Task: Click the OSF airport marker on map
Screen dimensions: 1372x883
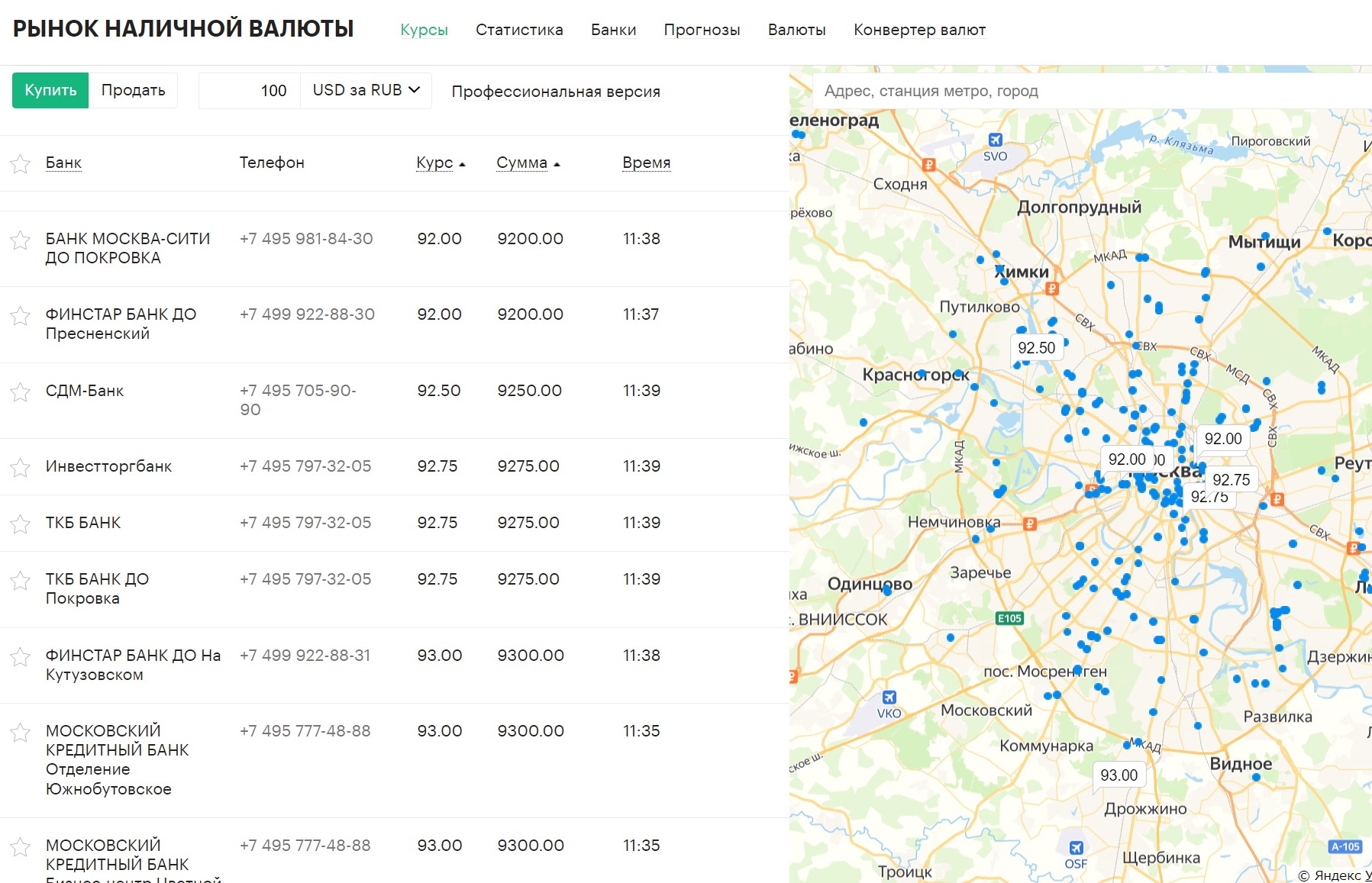Action: (1076, 848)
